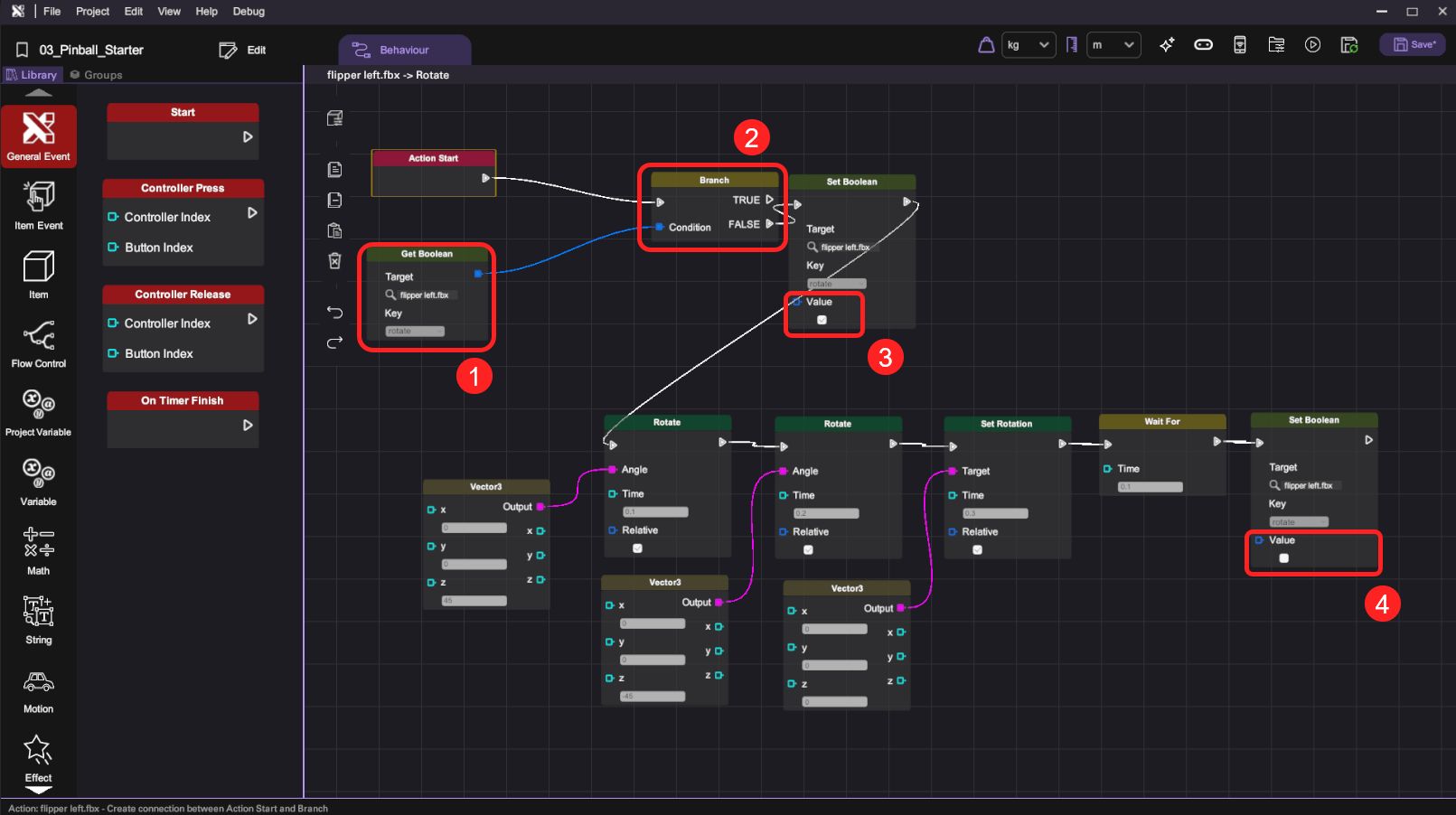Select the General Event library category
The image size is (1456, 815).
tap(38, 136)
